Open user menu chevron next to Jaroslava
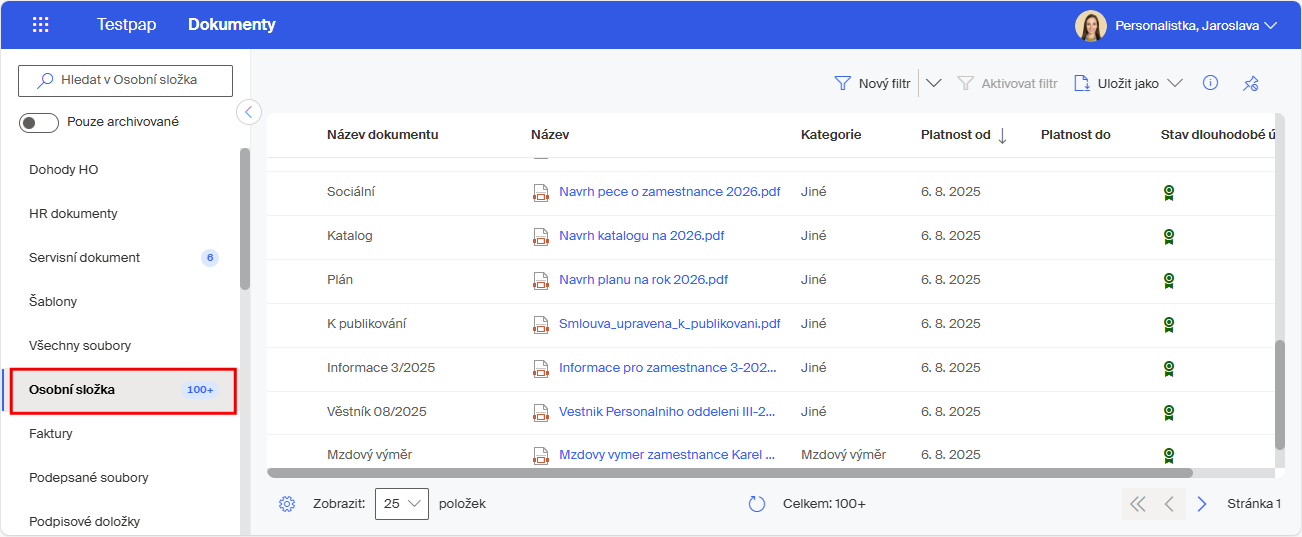Image resolution: width=1302 pixels, height=537 pixels. [1271, 26]
